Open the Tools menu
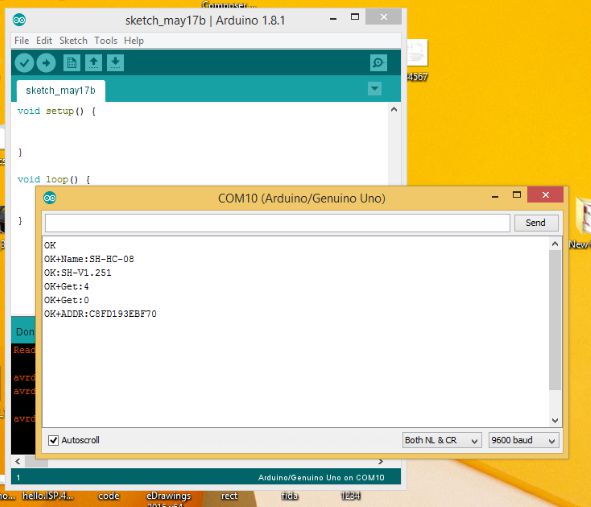Viewport: 591px width, 507px height. (106, 40)
